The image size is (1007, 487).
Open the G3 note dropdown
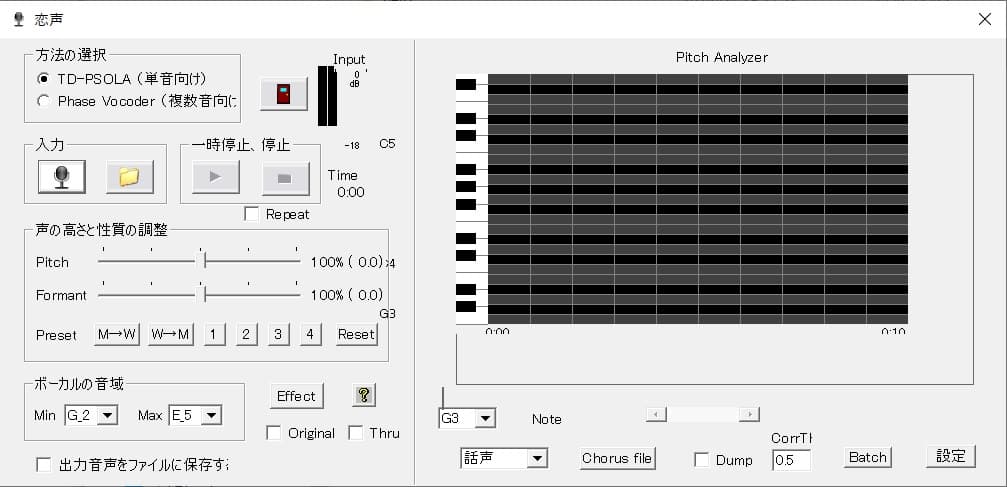(x=485, y=419)
